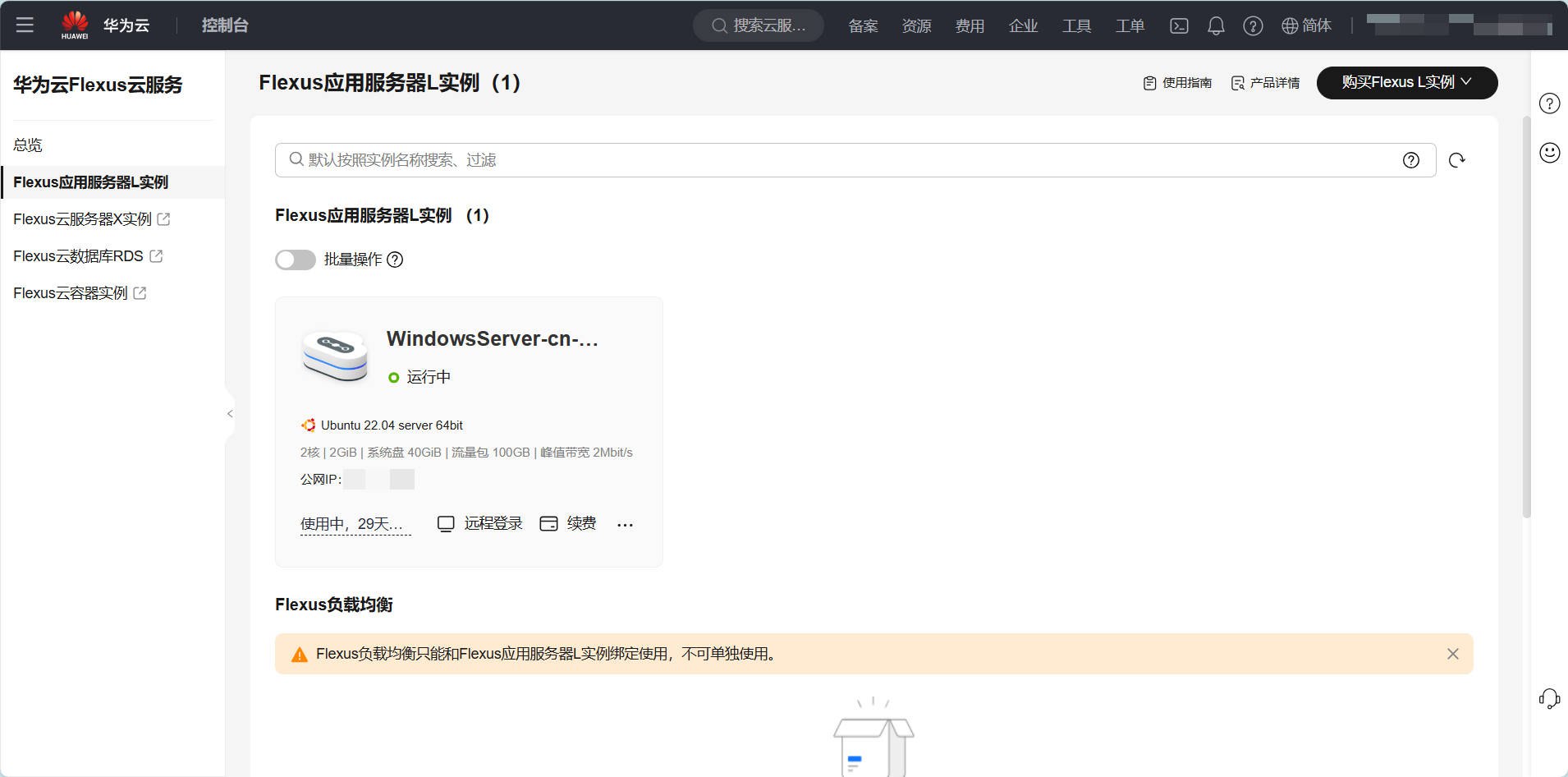Collapse the left sidebar panel

(230, 413)
